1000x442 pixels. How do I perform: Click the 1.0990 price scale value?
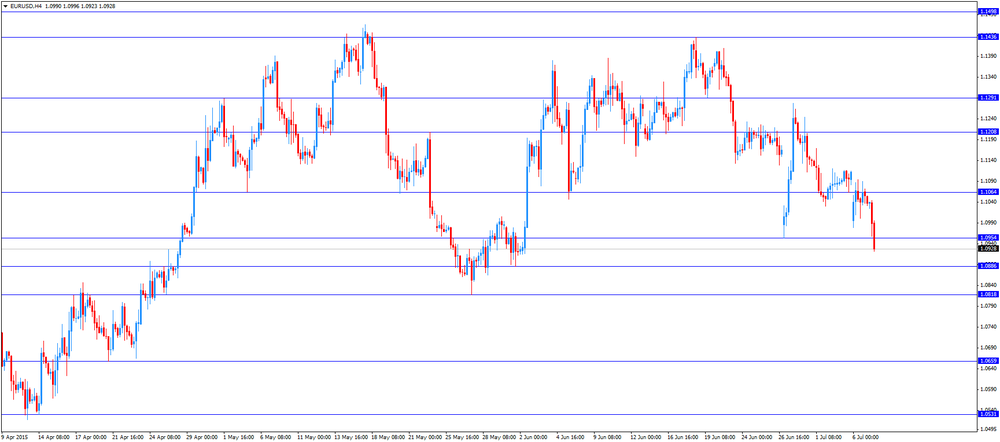989,223
